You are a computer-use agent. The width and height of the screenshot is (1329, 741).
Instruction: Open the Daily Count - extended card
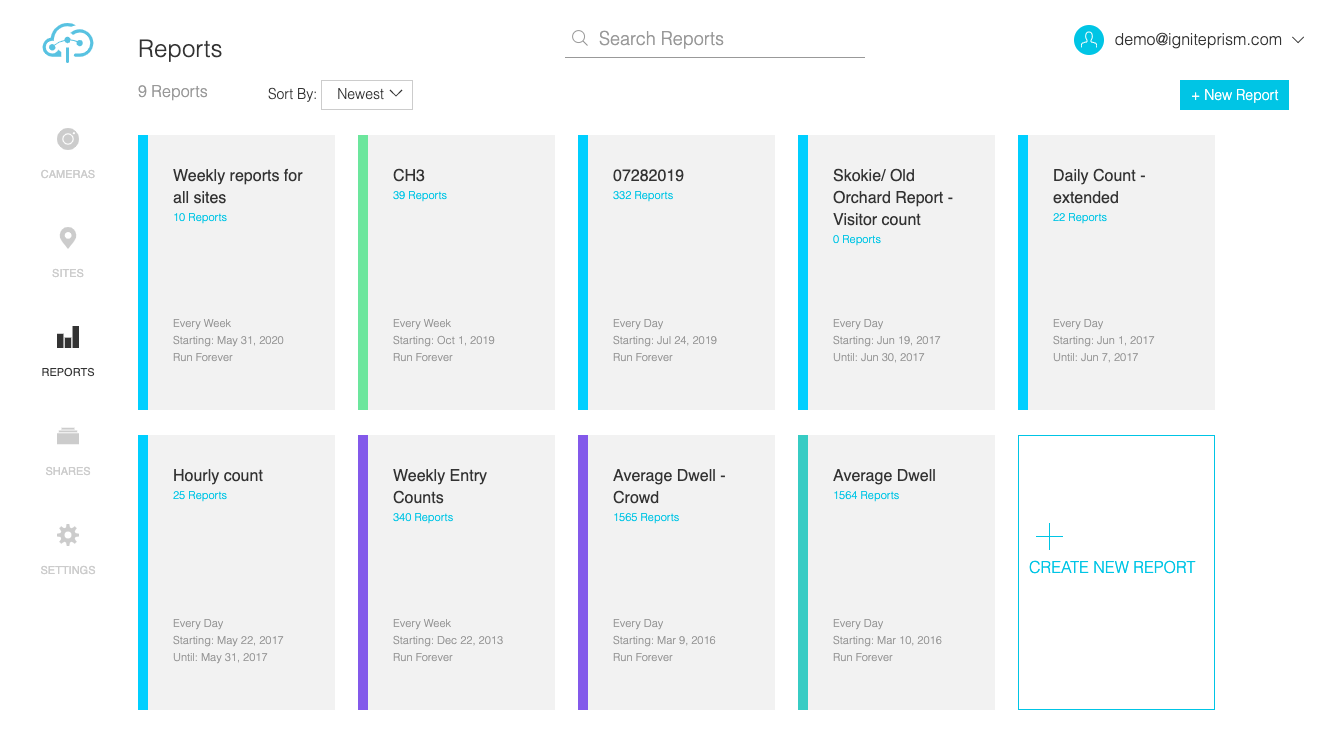pyautogui.click(x=1116, y=272)
